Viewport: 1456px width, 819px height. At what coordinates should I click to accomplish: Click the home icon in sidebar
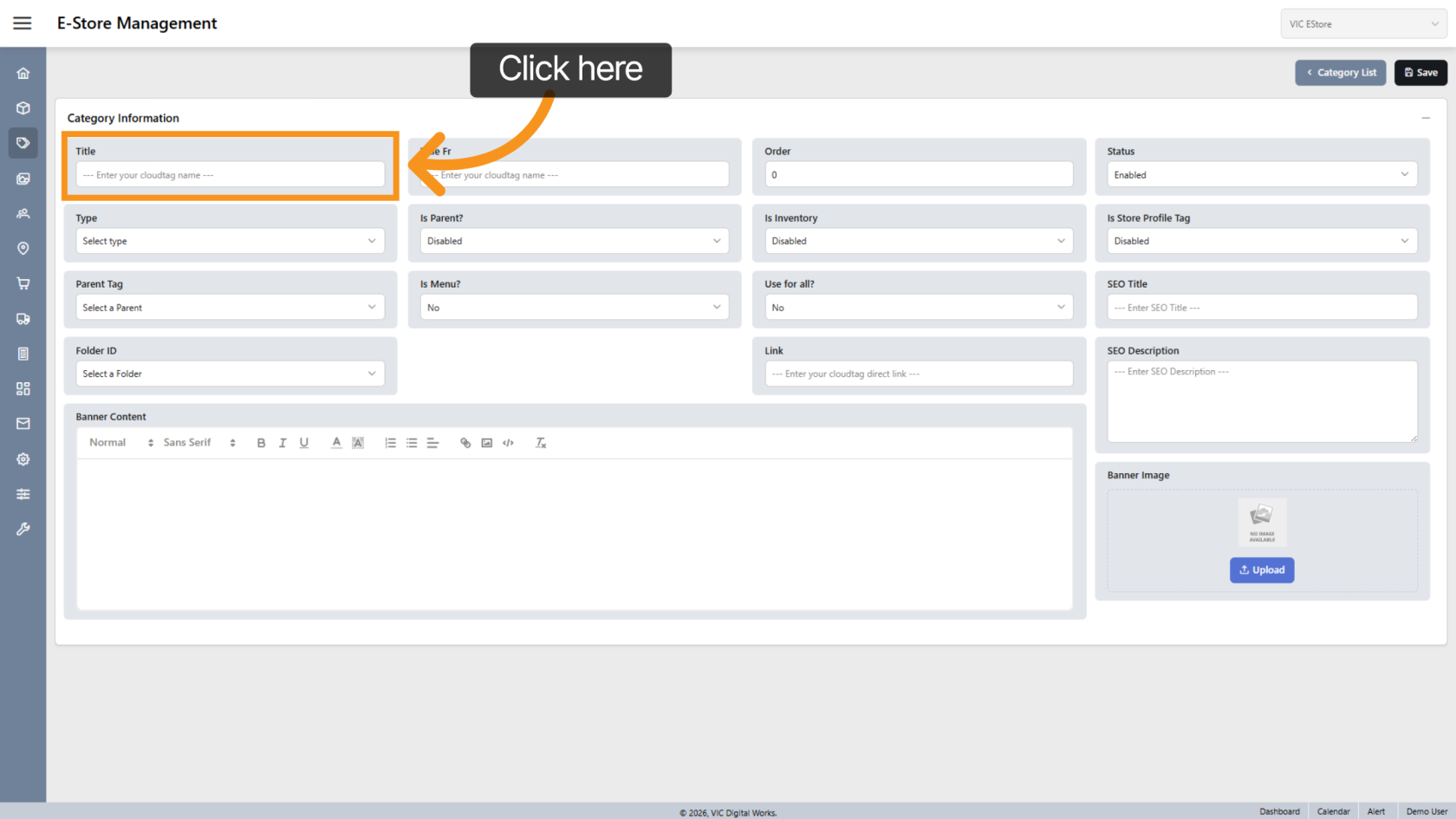(23, 74)
